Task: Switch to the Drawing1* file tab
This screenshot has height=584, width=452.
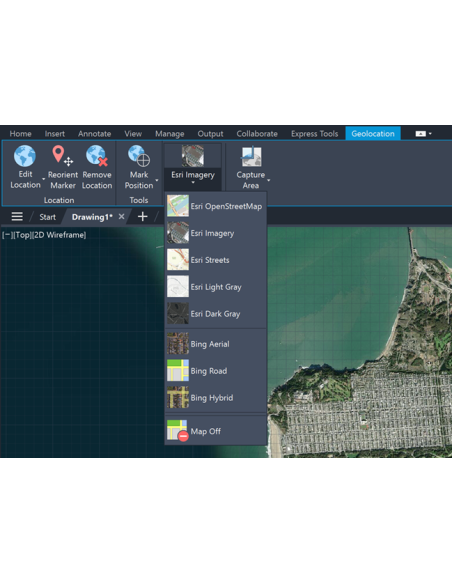Action: coord(92,217)
